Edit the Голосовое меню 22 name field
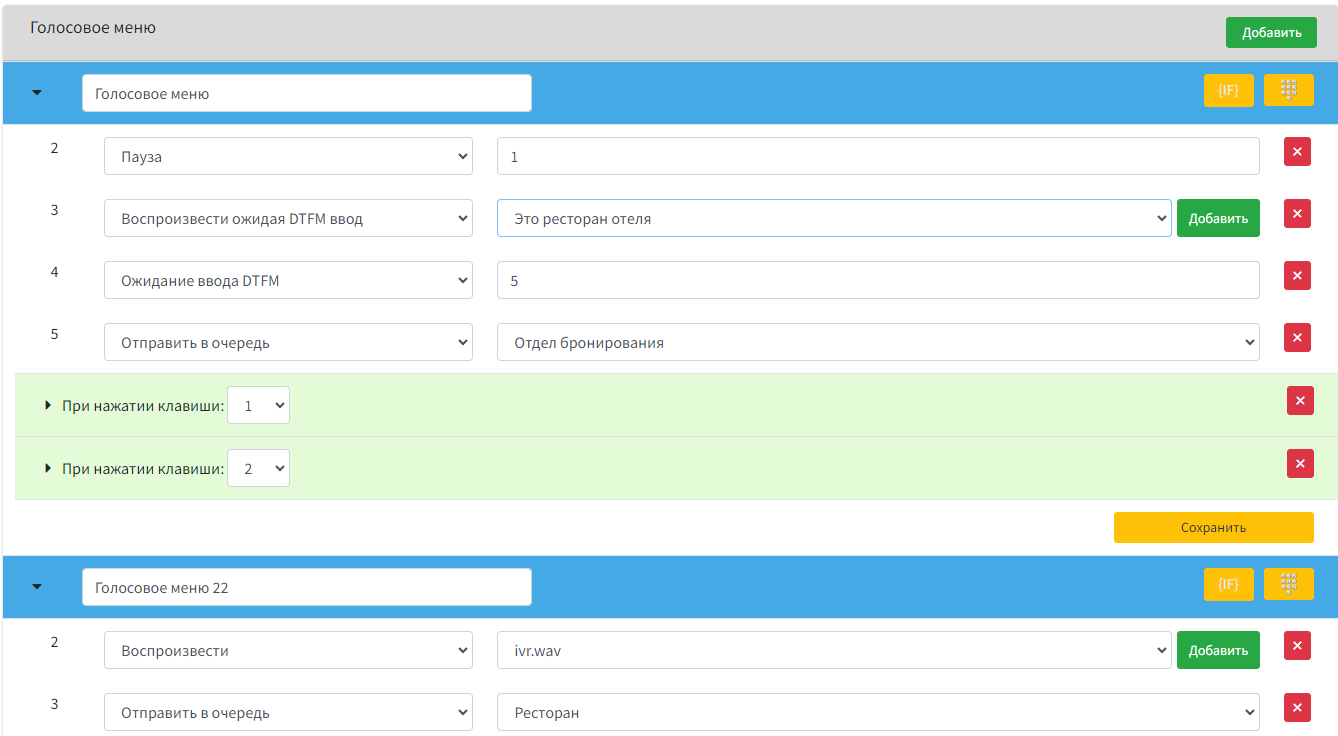This screenshot has height=736, width=1338. [307, 587]
